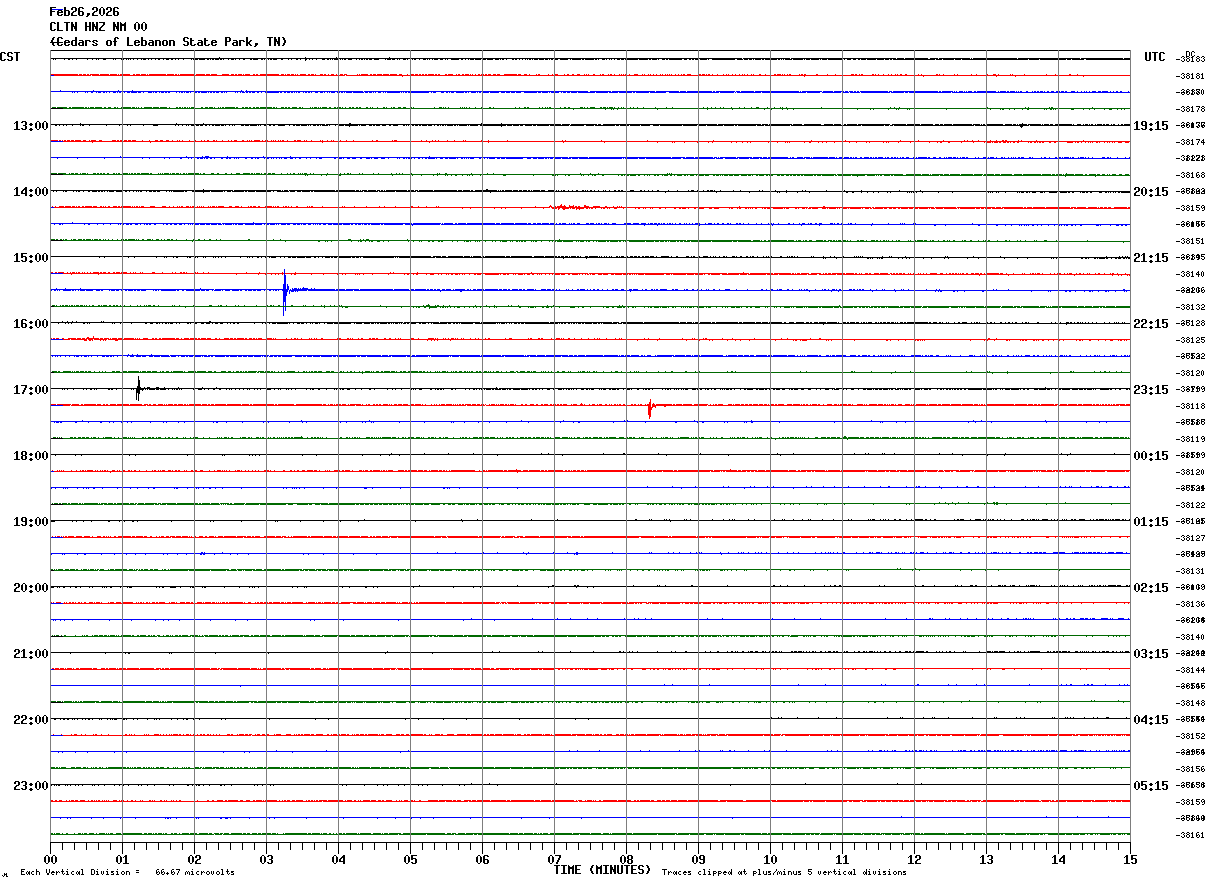Click the 20:15 UTC time label
Viewport: 1210px width, 886px height.
coord(1151,192)
